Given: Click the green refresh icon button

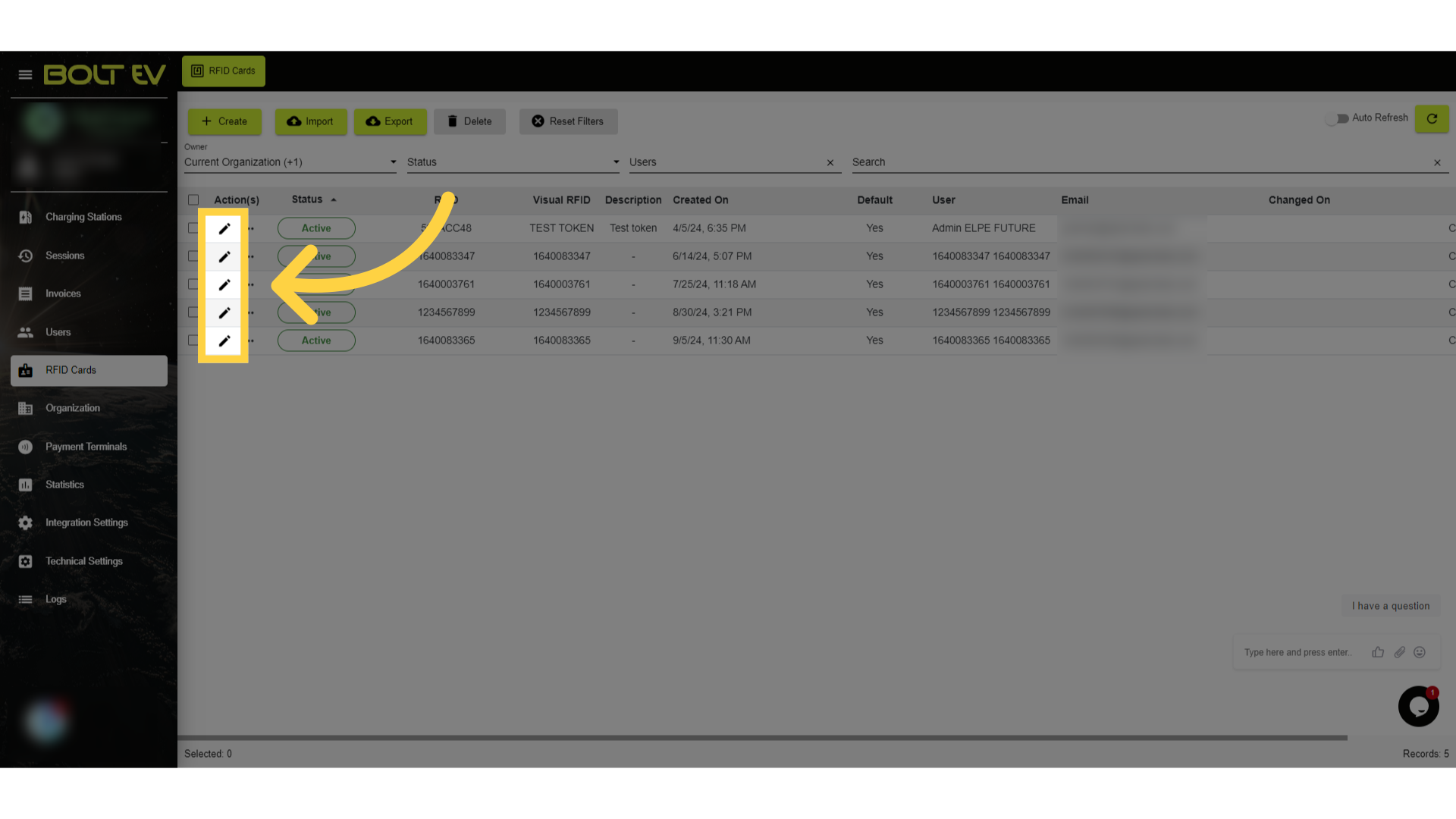Looking at the screenshot, I should pos(1432,118).
